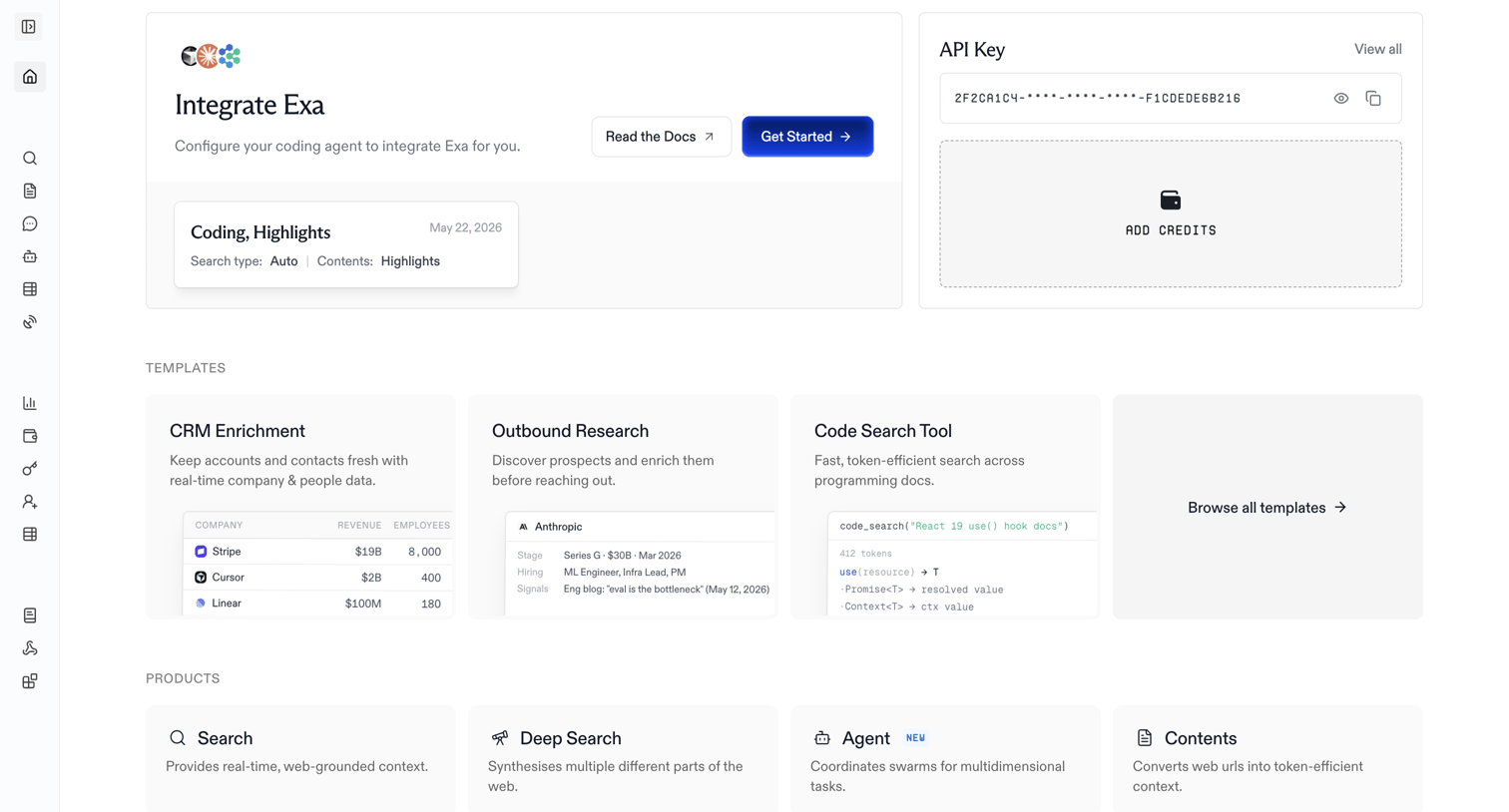Click the Linear logo in CRM table
This screenshot has width=1509, height=812.
[x=201, y=604]
